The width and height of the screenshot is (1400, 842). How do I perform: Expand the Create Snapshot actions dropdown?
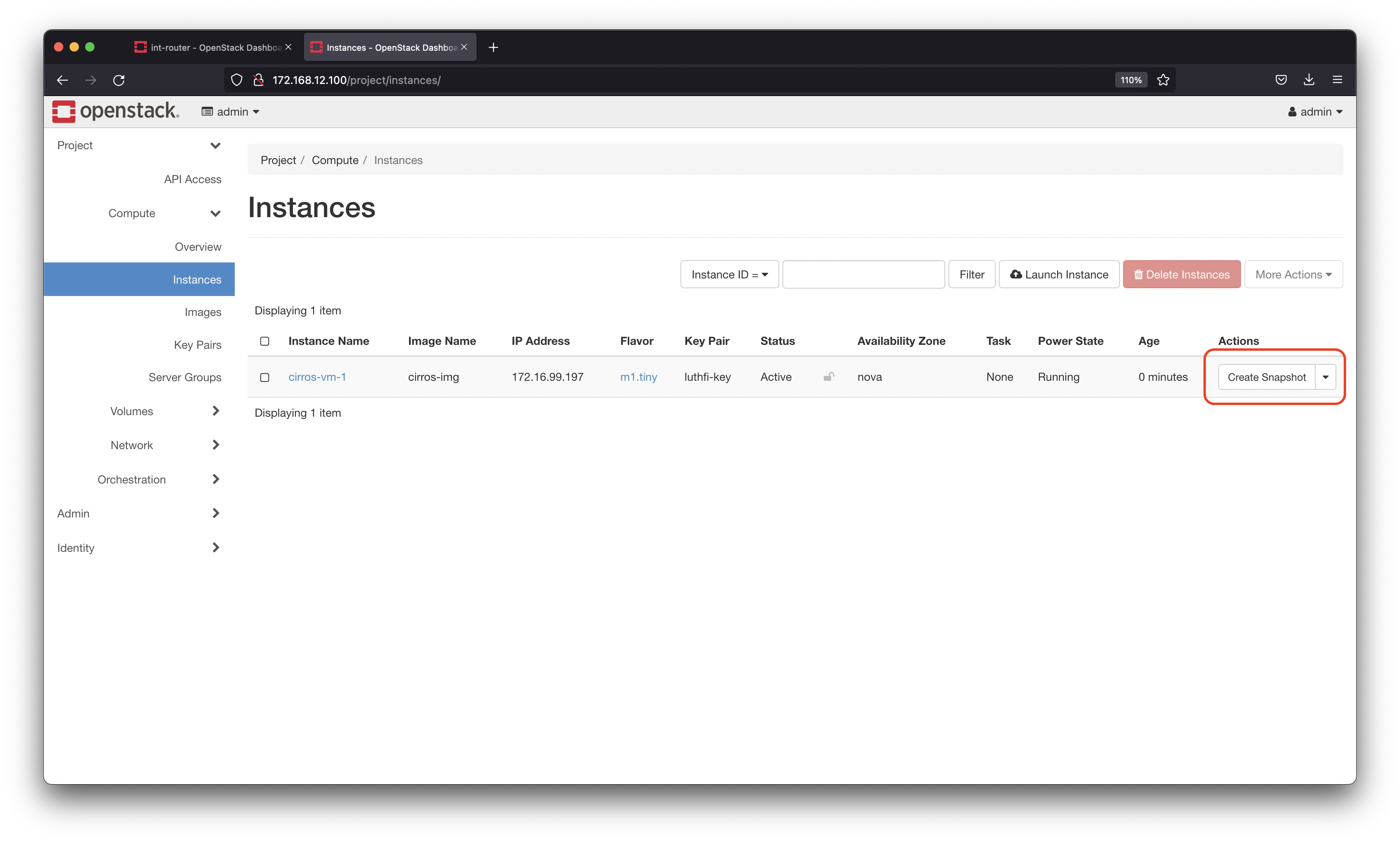(1325, 377)
